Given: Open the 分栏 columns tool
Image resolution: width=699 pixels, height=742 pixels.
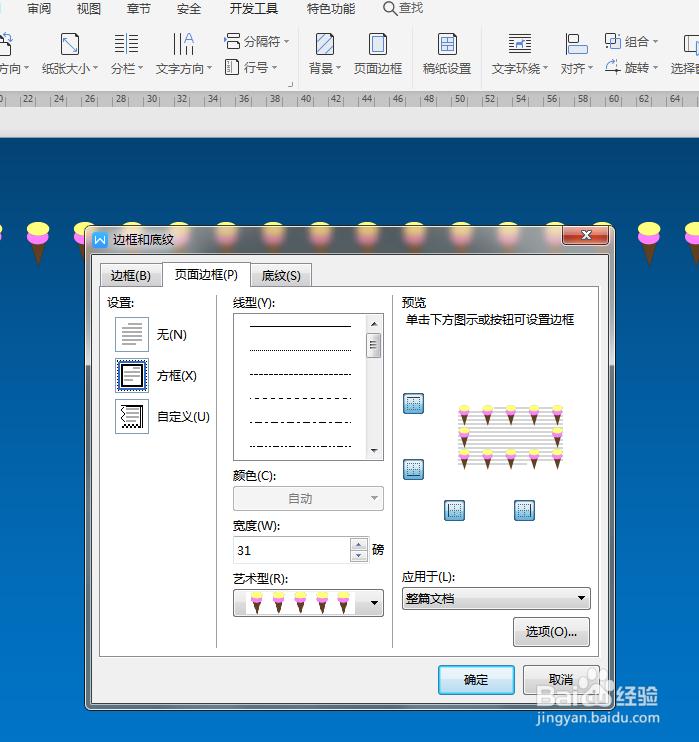Looking at the screenshot, I should coord(126,53).
